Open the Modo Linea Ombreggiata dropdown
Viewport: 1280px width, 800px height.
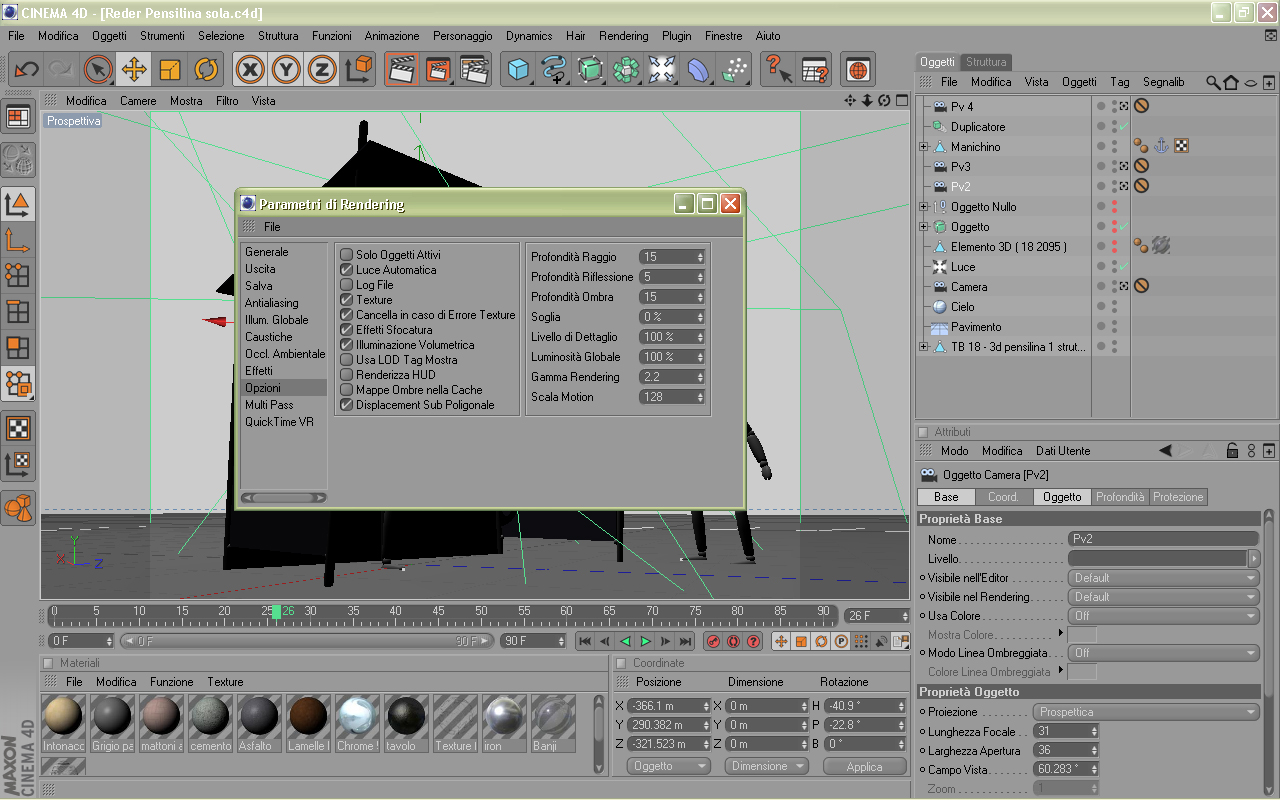click(x=1164, y=653)
